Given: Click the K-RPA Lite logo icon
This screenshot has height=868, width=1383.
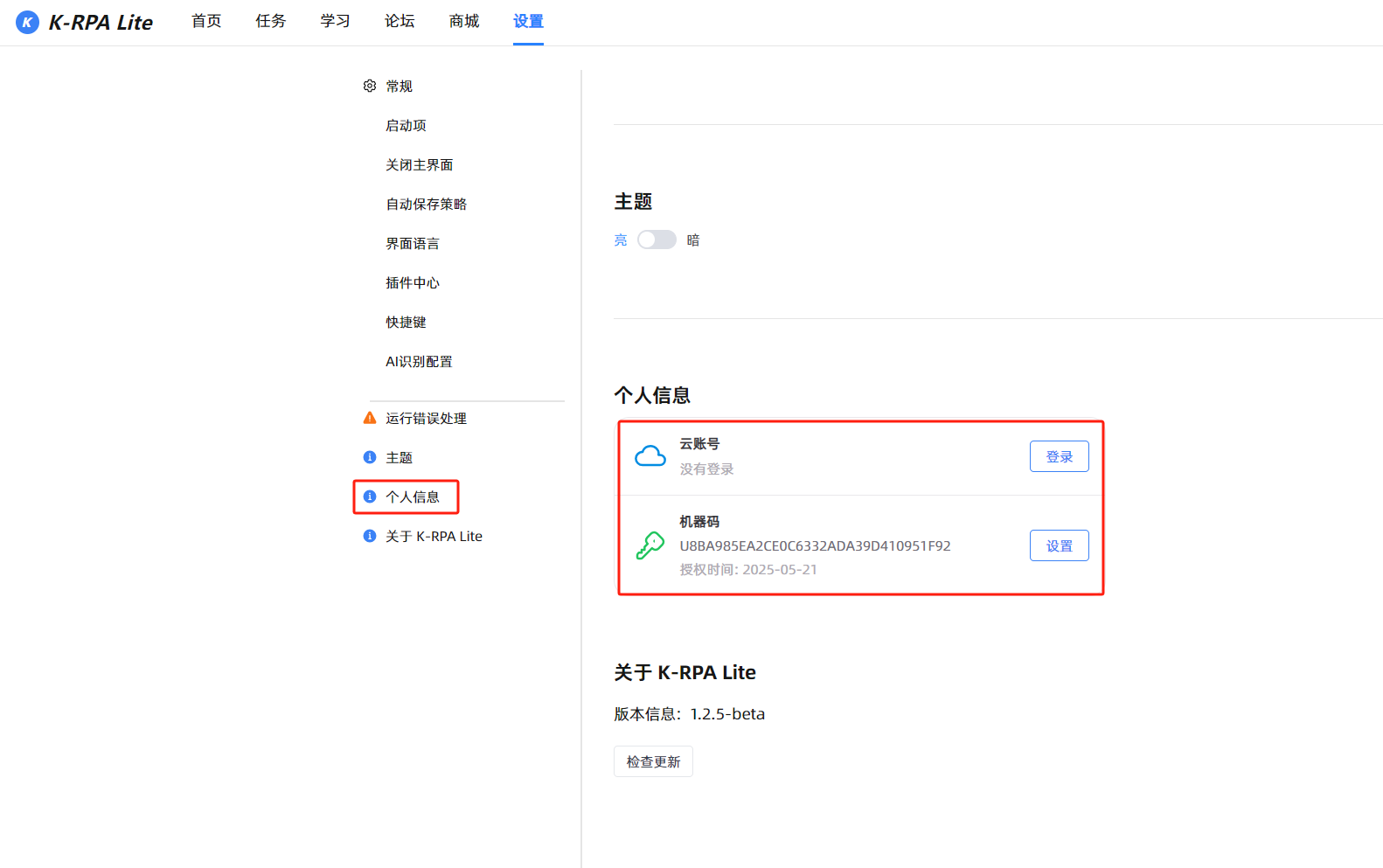Looking at the screenshot, I should pyautogui.click(x=27, y=22).
